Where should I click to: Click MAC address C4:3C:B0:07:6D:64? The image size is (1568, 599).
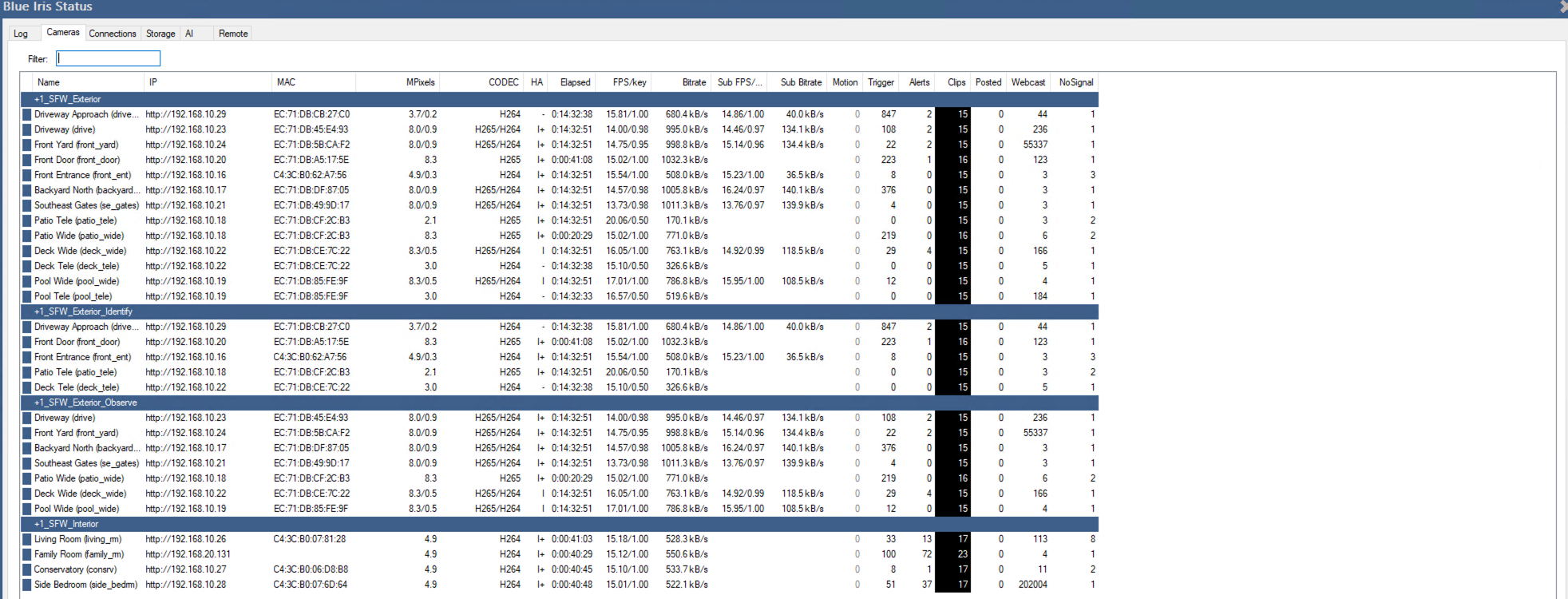click(311, 585)
